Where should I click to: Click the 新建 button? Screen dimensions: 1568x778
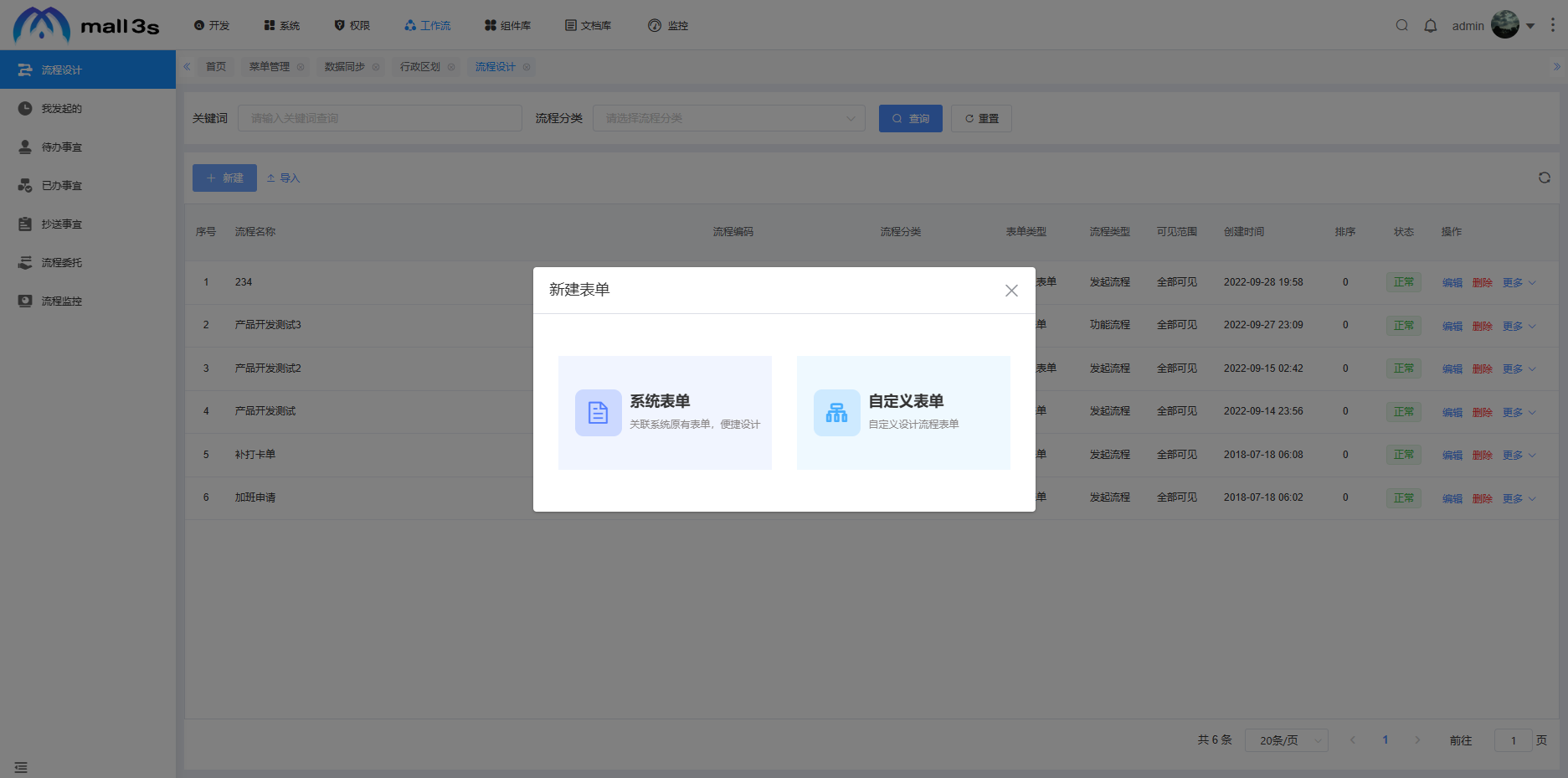(x=224, y=178)
